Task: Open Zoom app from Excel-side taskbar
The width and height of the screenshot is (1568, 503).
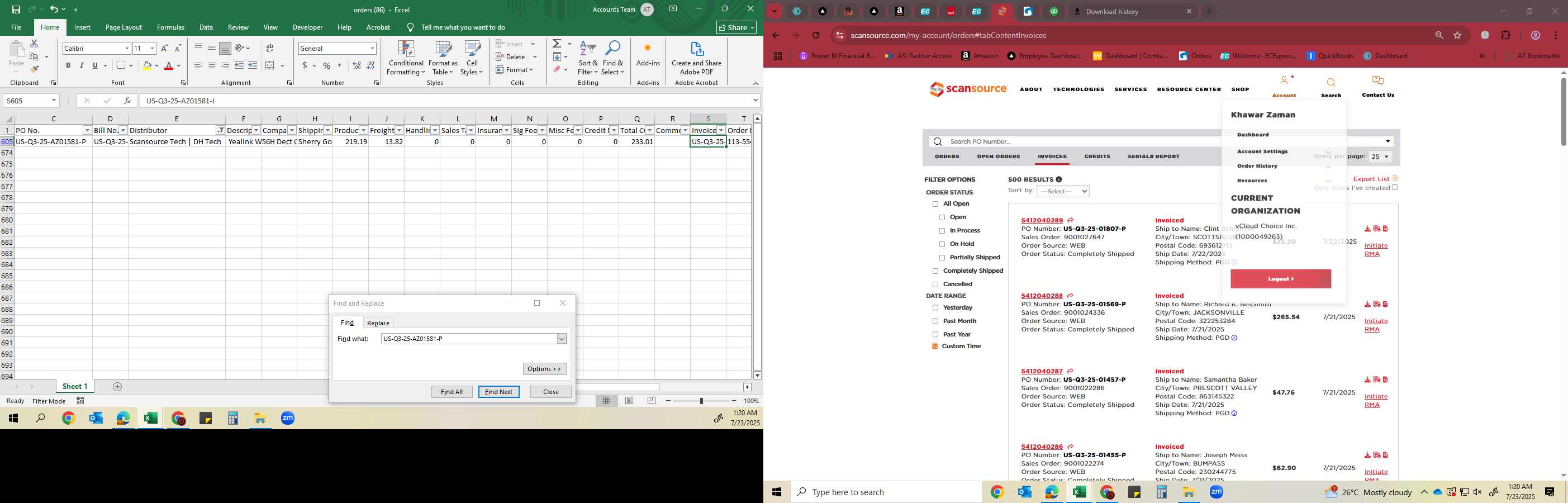Action: (x=288, y=419)
